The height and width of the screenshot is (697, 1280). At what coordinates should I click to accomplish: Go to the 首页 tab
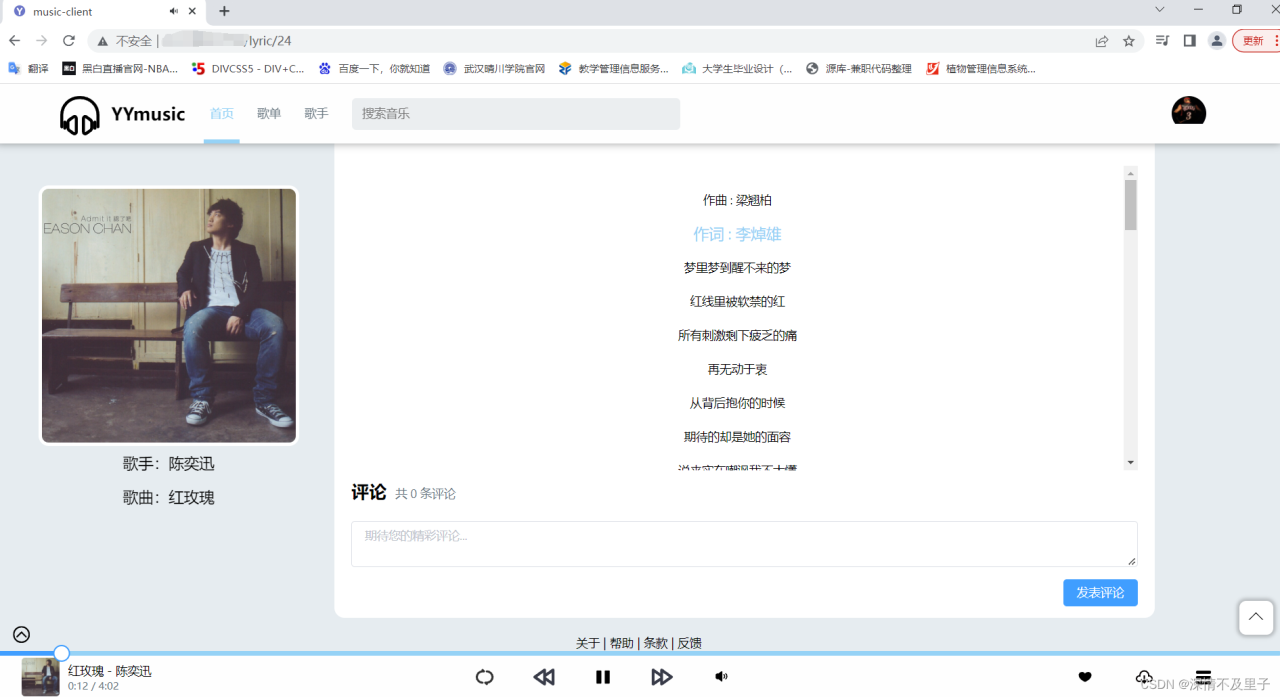click(221, 114)
